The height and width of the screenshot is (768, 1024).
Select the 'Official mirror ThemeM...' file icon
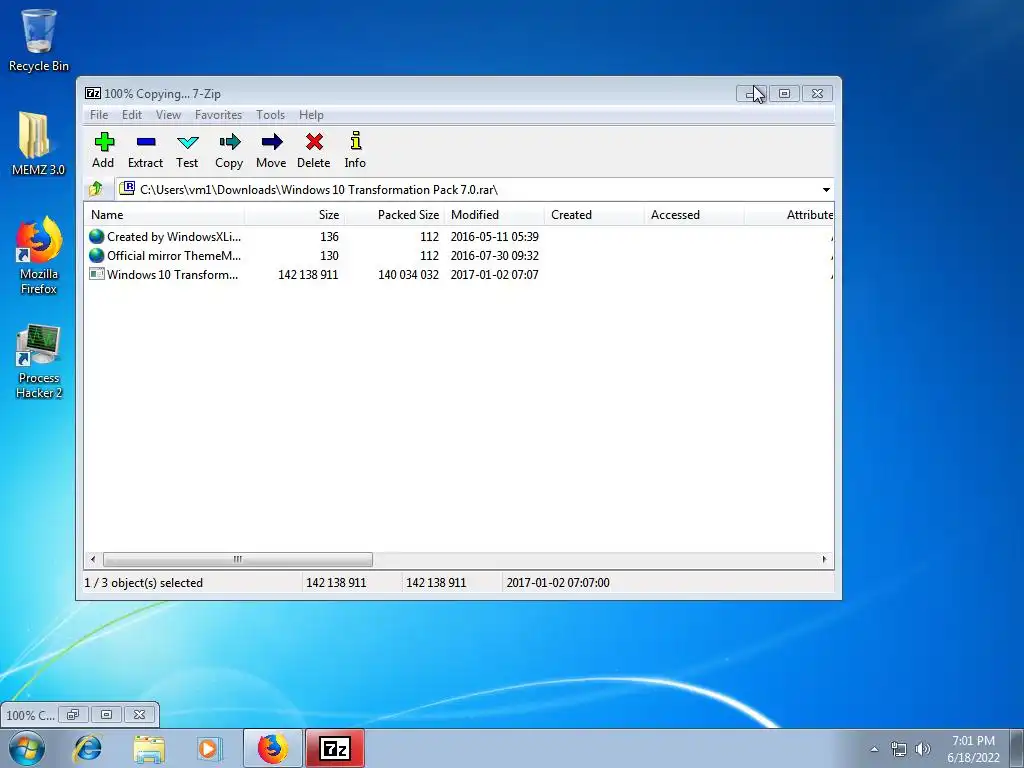pyautogui.click(x=97, y=255)
